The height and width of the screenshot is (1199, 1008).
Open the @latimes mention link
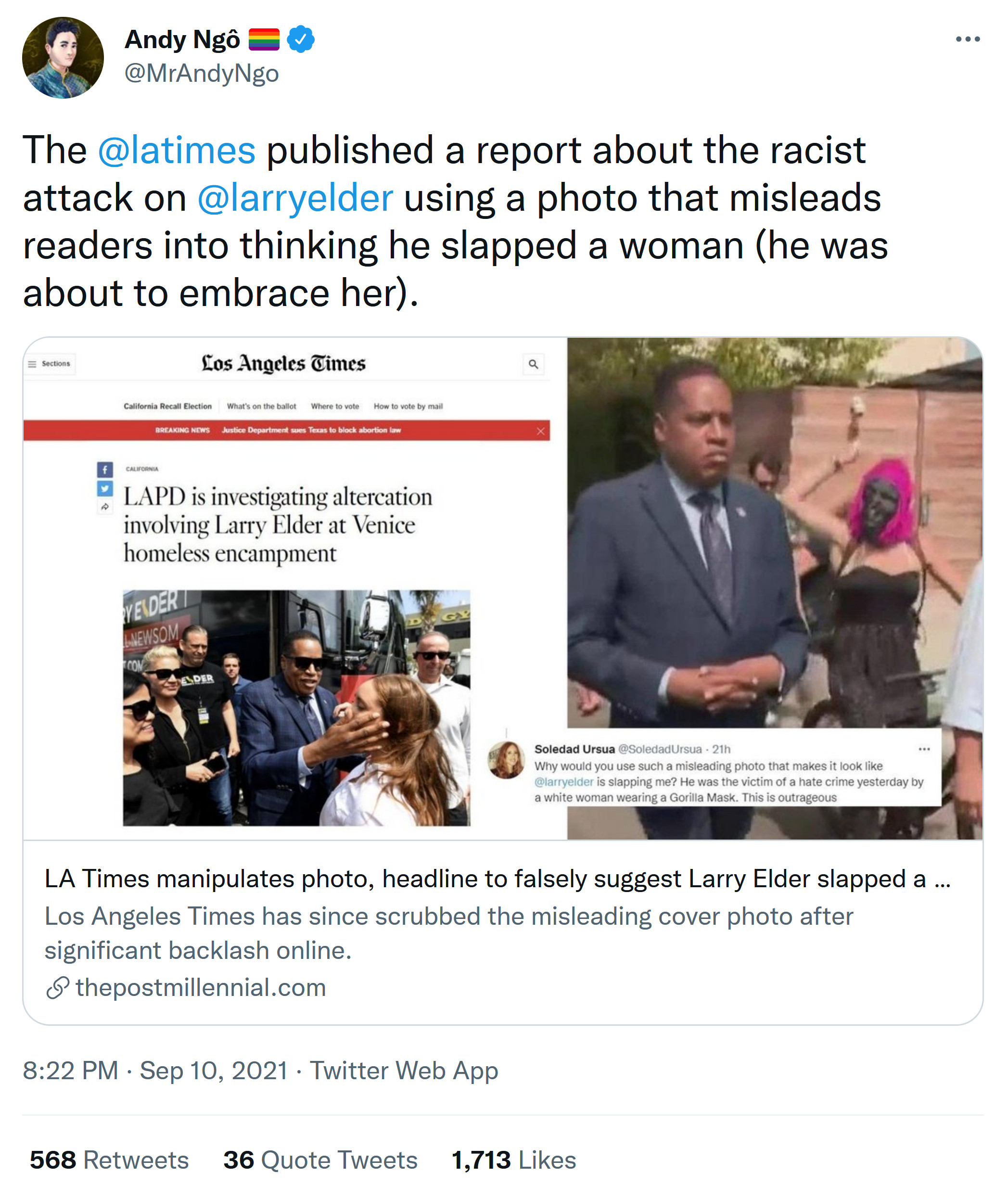[177, 150]
